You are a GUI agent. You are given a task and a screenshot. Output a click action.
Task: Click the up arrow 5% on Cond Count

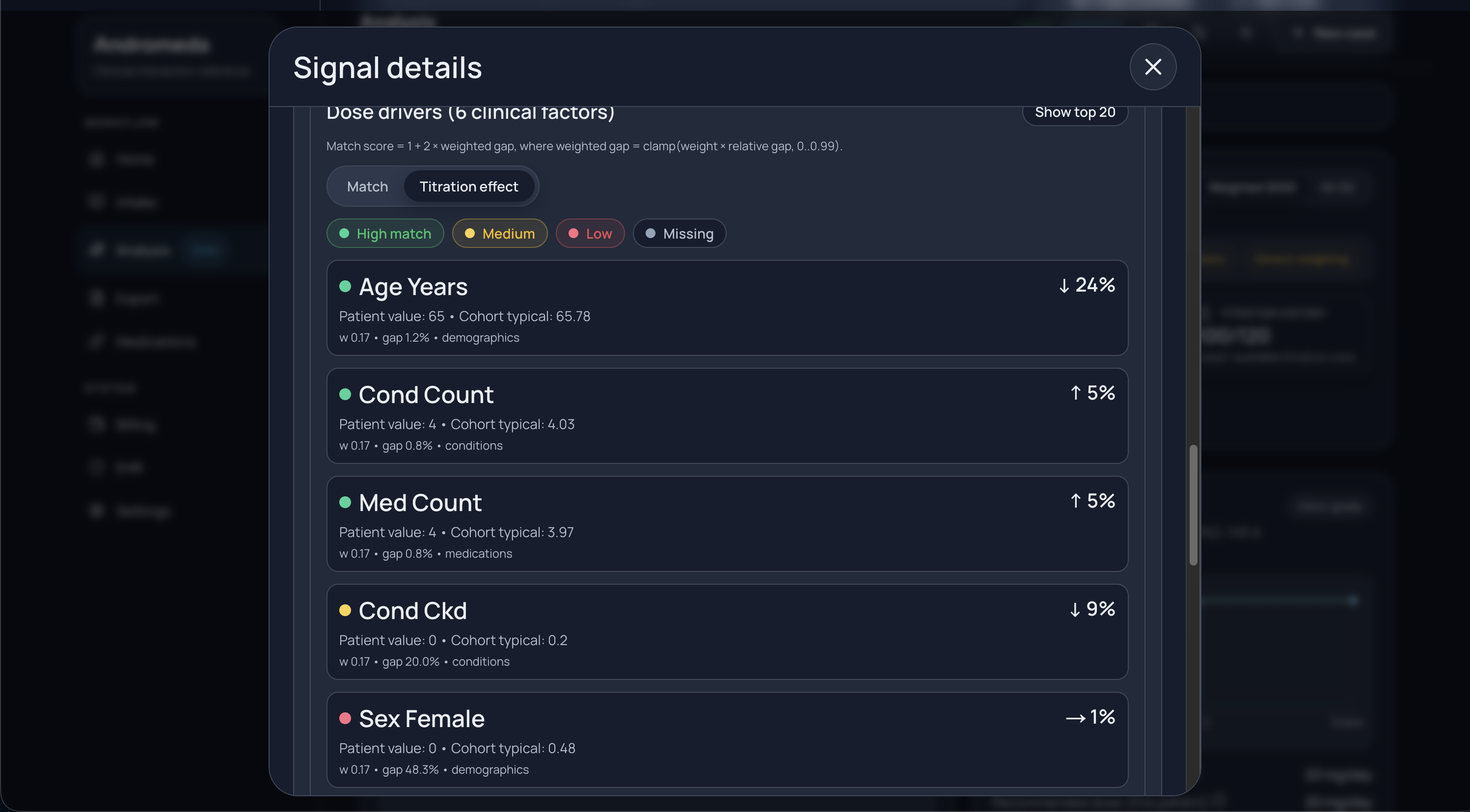[1092, 393]
